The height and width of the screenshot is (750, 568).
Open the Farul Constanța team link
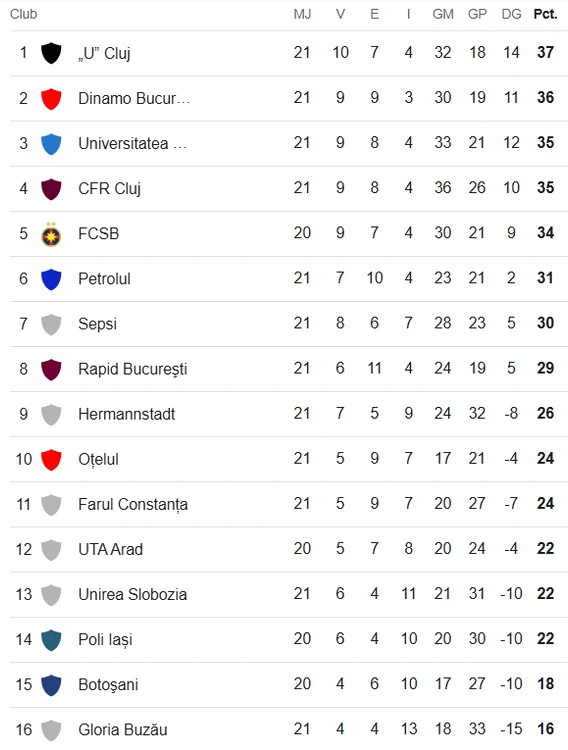pos(133,505)
